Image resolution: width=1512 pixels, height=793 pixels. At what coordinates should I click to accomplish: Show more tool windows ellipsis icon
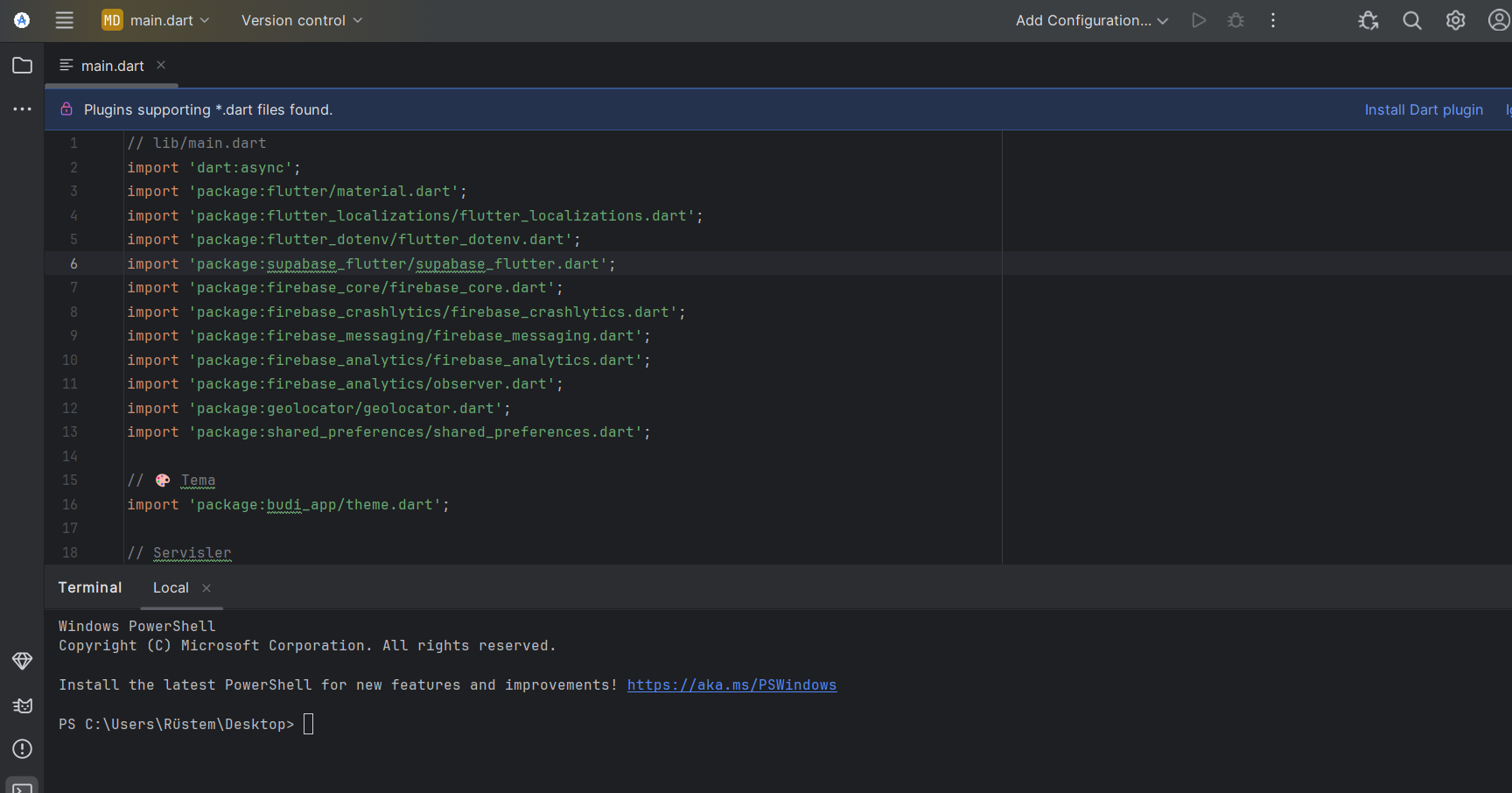pyautogui.click(x=22, y=109)
